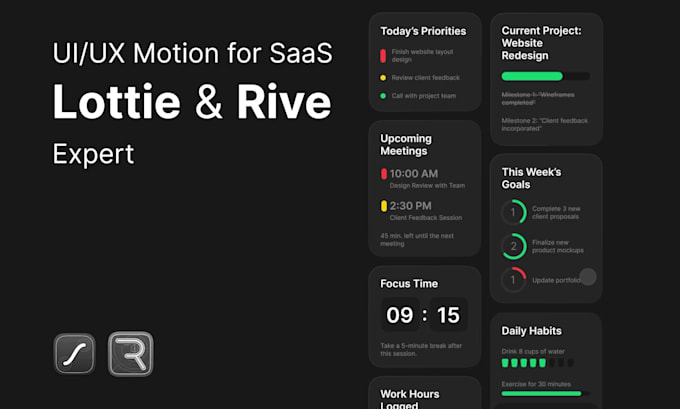The image size is (680, 409).
Task: Click 'Design Review with Team' meeting label
Action: coord(427,186)
